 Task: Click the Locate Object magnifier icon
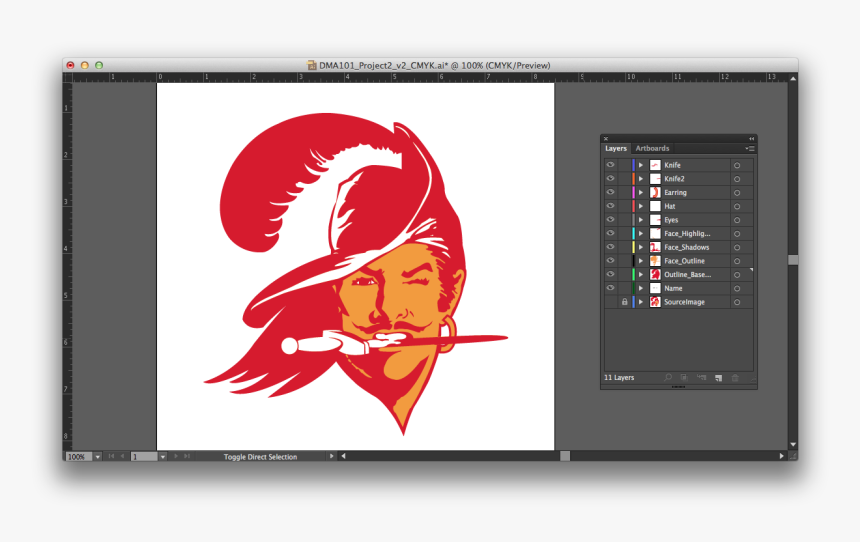[x=667, y=377]
